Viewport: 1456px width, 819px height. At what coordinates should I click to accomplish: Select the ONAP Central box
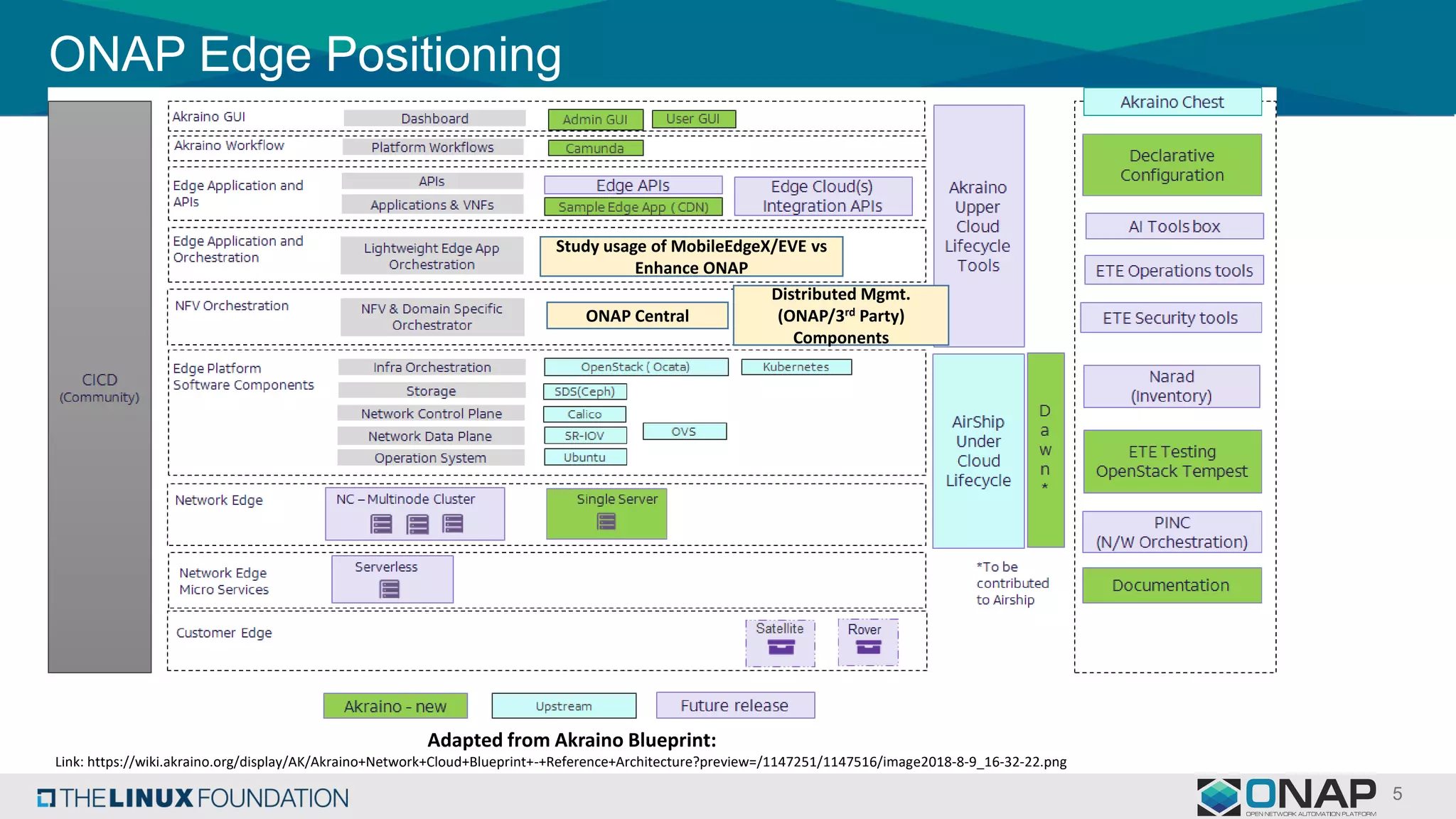[x=637, y=316]
